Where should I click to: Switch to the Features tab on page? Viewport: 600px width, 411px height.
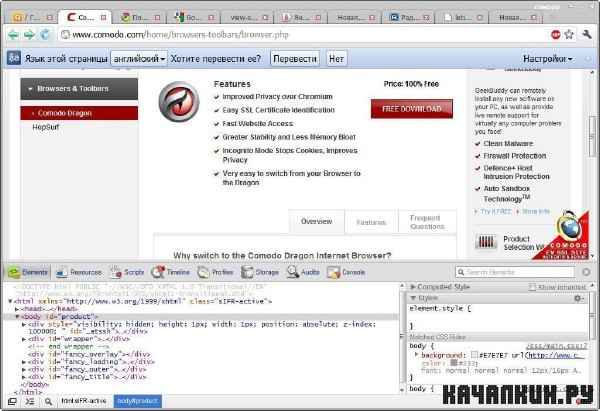pyautogui.click(x=371, y=222)
